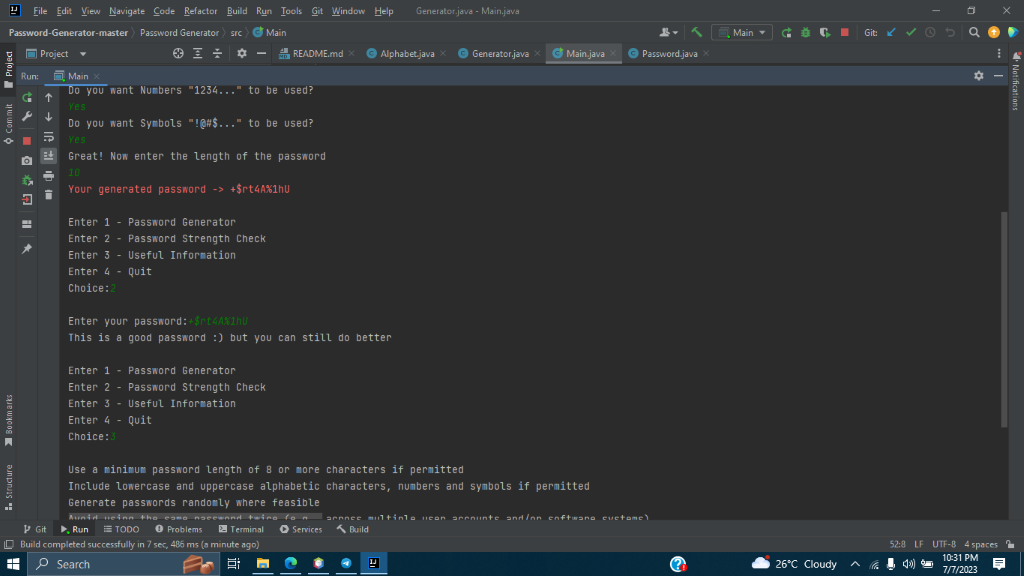Open run configuration wrench in Run panel

pyautogui.click(x=27, y=117)
